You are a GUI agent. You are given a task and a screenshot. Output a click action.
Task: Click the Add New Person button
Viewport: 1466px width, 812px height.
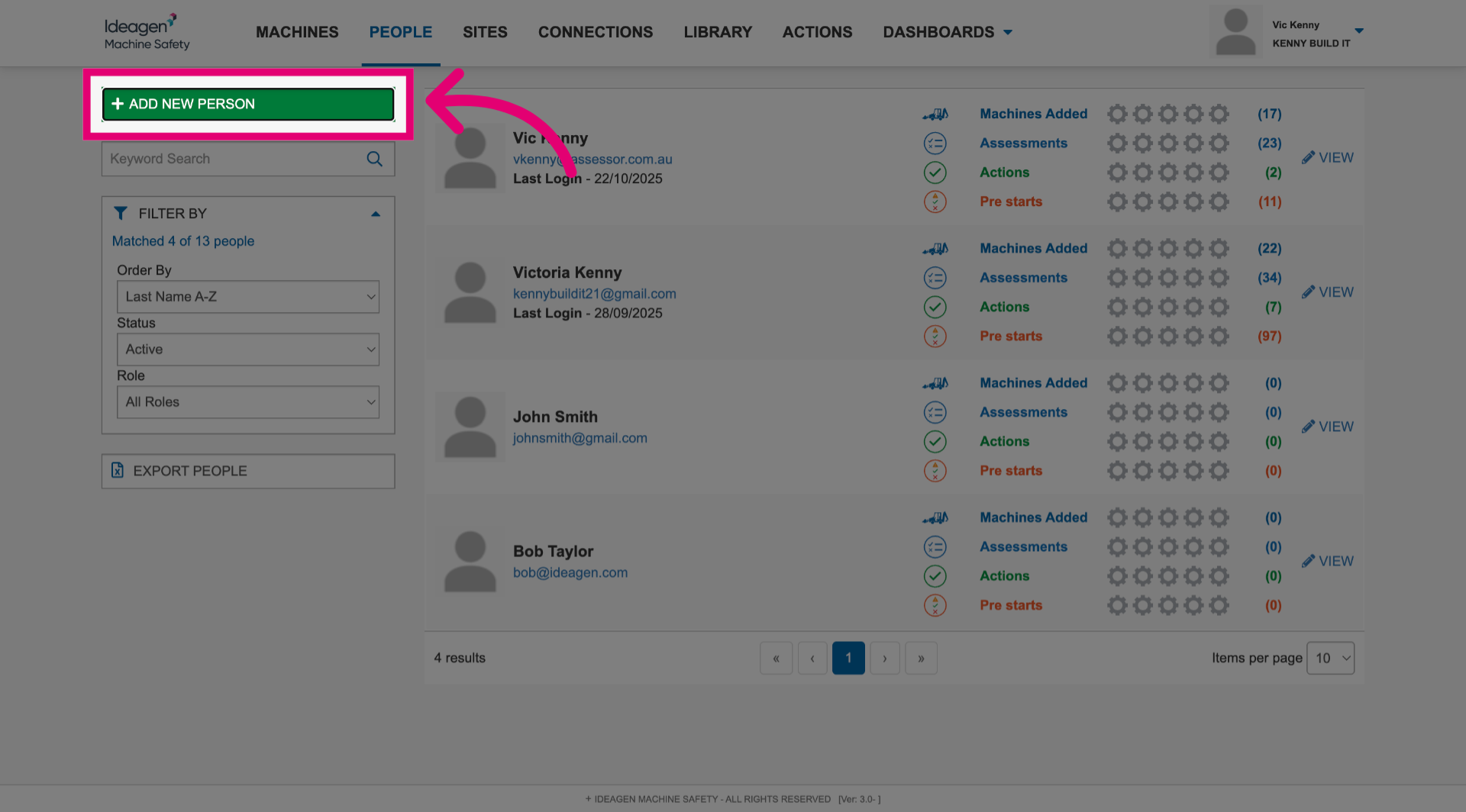tap(248, 104)
